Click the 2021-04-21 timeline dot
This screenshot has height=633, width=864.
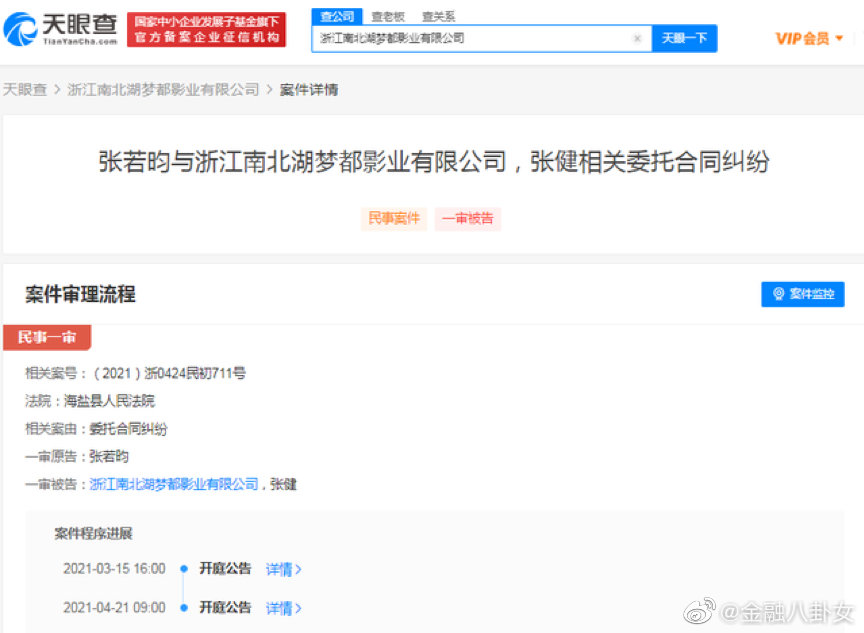click(x=184, y=608)
